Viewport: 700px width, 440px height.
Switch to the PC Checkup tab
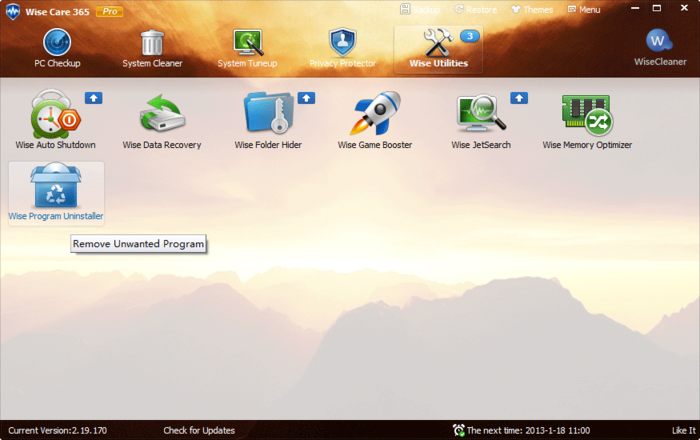(x=57, y=48)
